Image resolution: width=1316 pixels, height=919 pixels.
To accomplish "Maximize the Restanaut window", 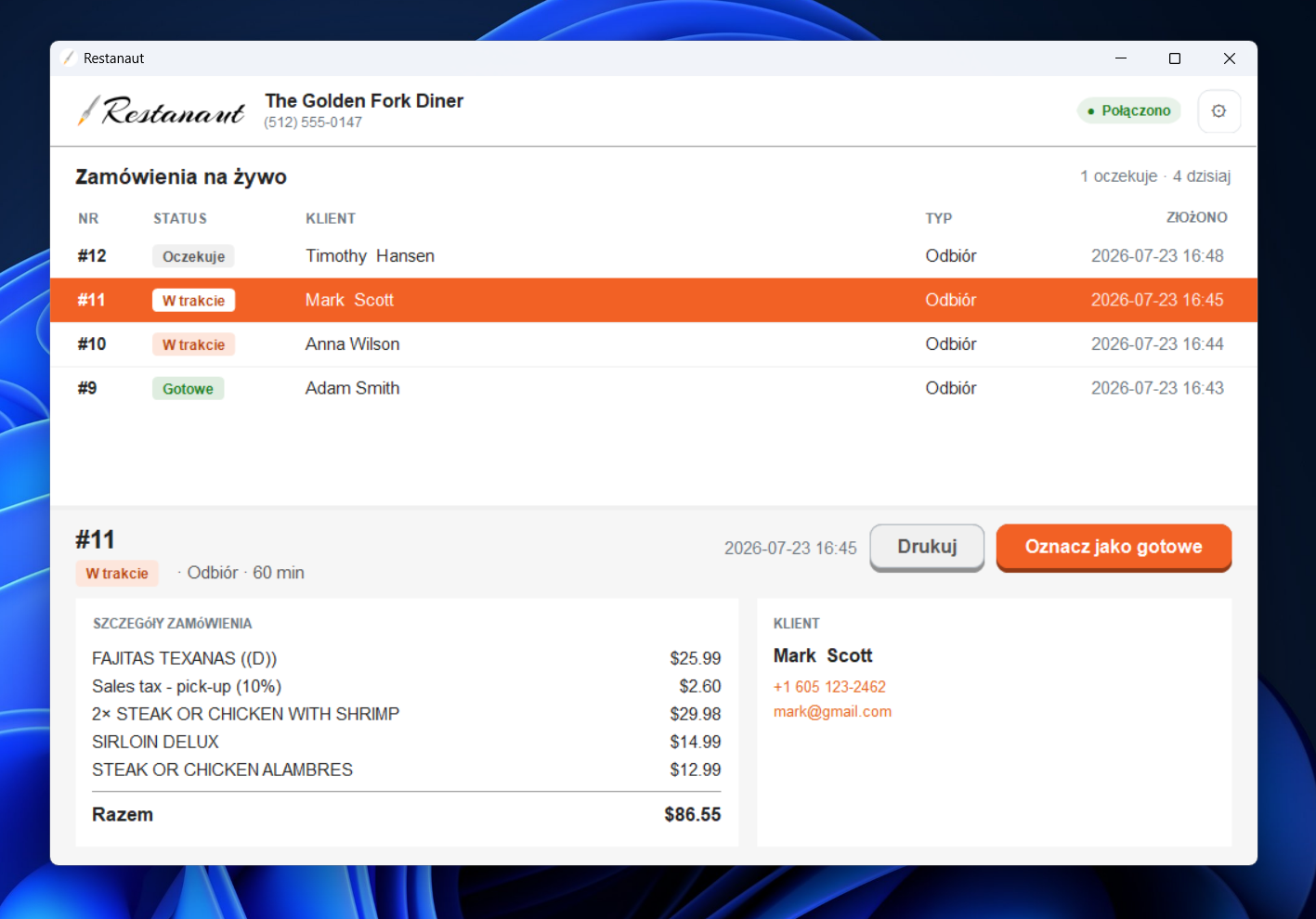I will [x=1175, y=58].
